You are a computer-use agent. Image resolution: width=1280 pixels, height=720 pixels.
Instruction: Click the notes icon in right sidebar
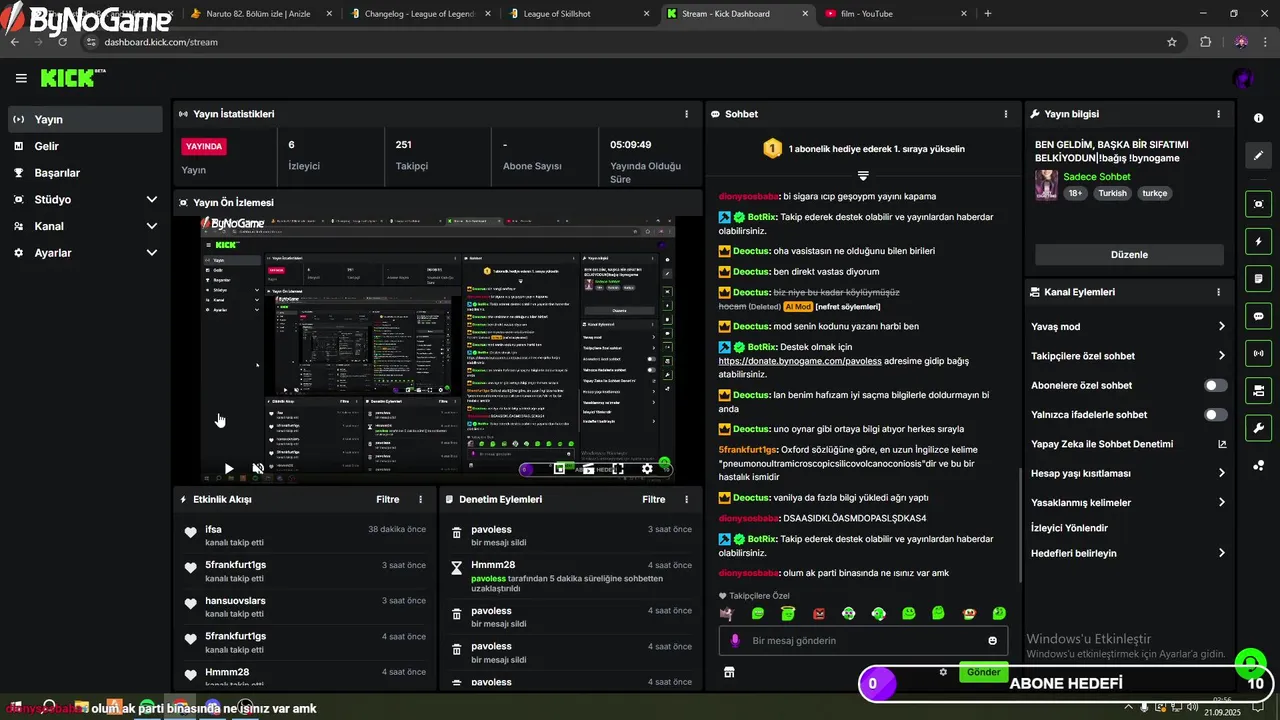1258,278
